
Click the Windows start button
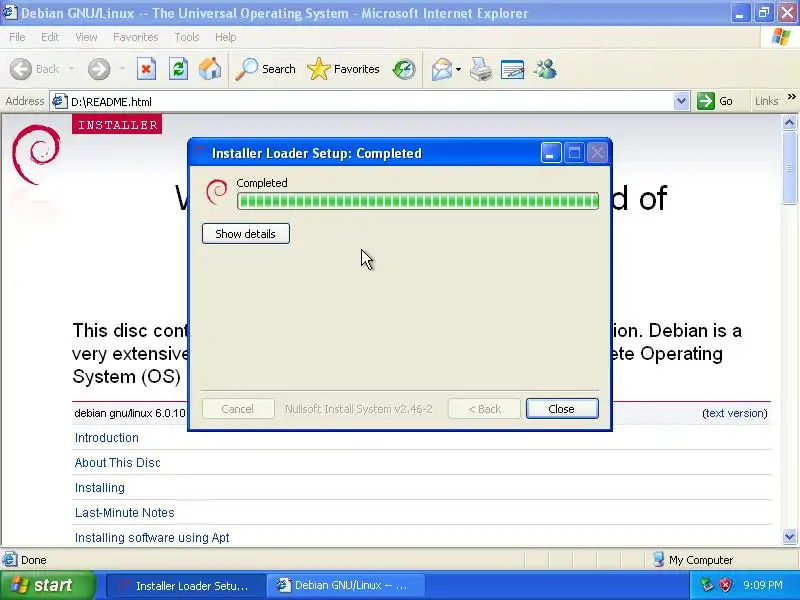tap(48, 585)
